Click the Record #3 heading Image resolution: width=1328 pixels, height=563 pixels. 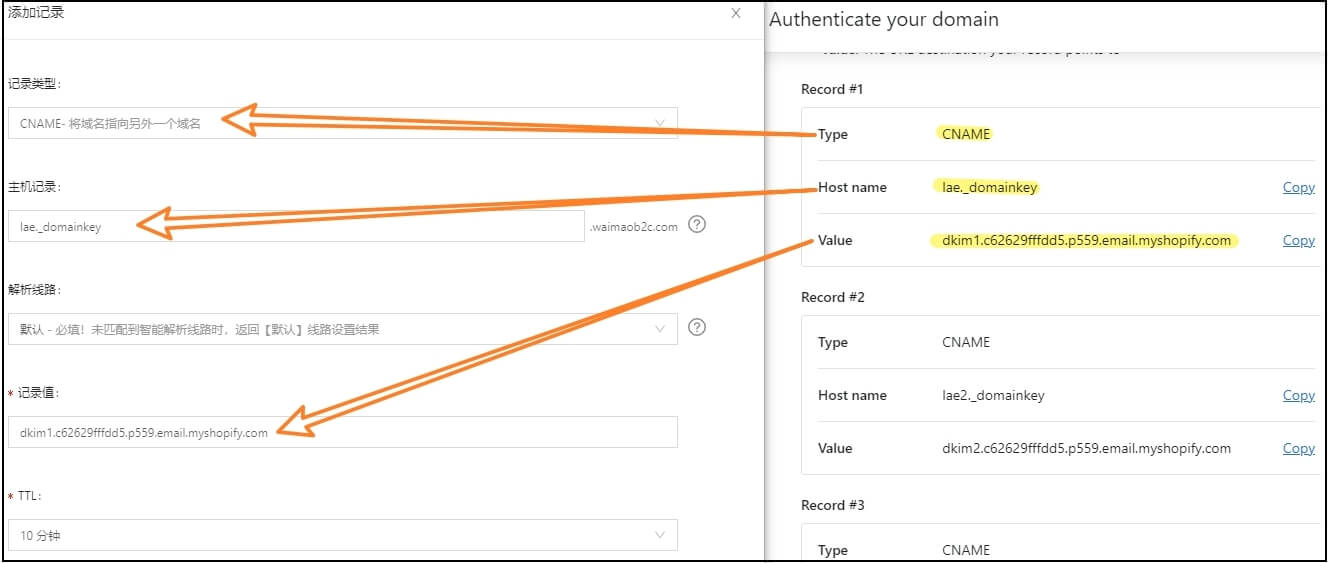833,505
